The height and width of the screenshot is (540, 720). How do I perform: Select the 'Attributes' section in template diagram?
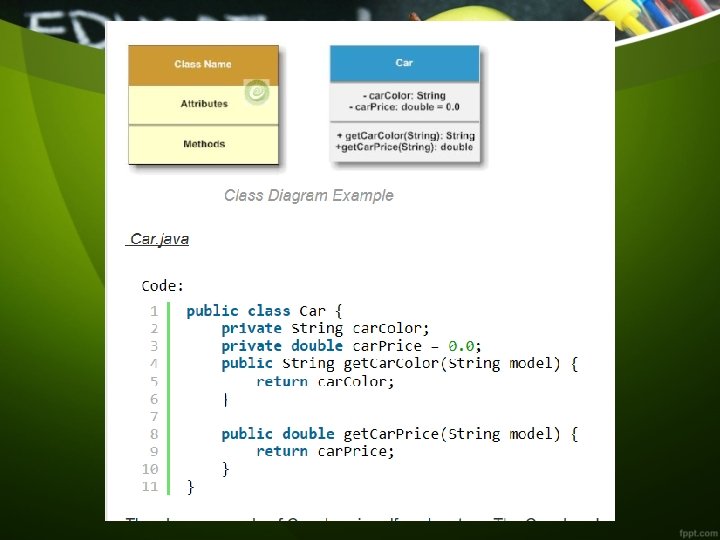pyautogui.click(x=203, y=105)
